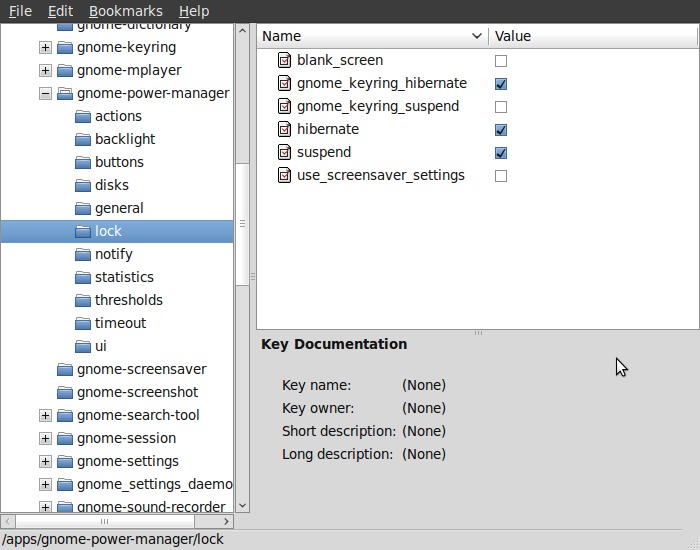Screen dimensions: 700x550
Task: Open the File menu
Action: click(x=20, y=11)
